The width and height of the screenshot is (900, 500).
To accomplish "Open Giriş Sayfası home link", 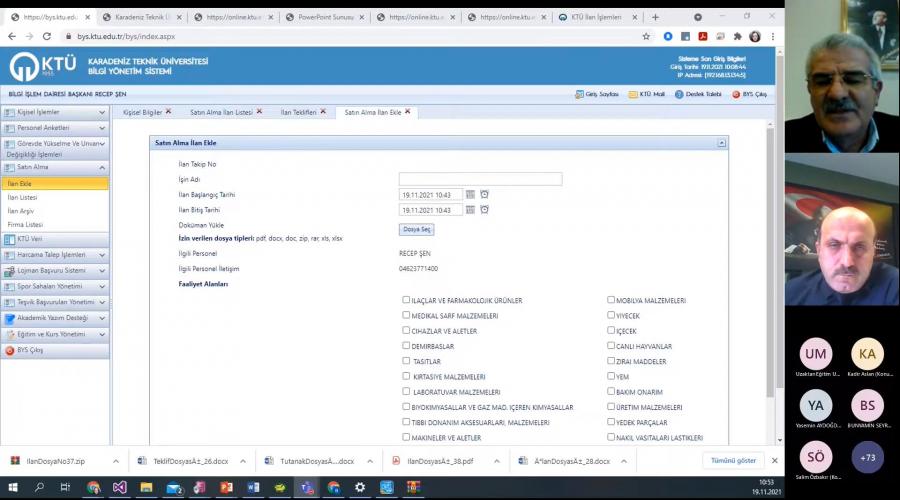I will (x=596, y=94).
